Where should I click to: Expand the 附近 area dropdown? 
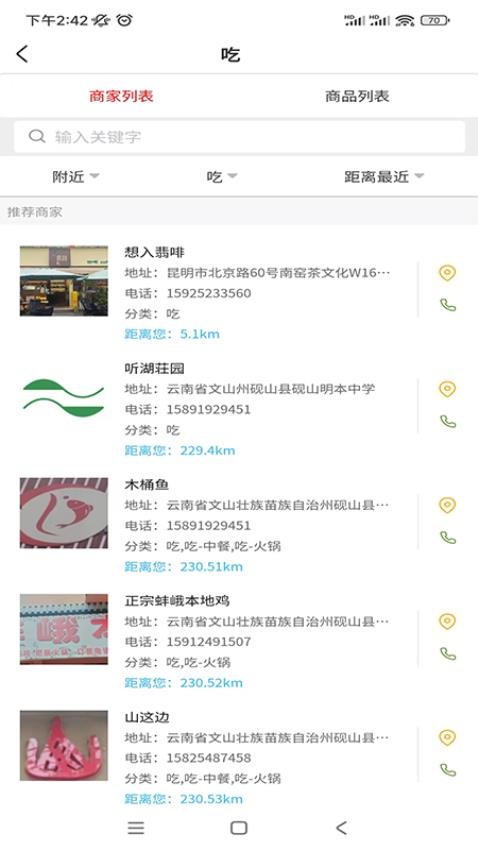(75, 177)
